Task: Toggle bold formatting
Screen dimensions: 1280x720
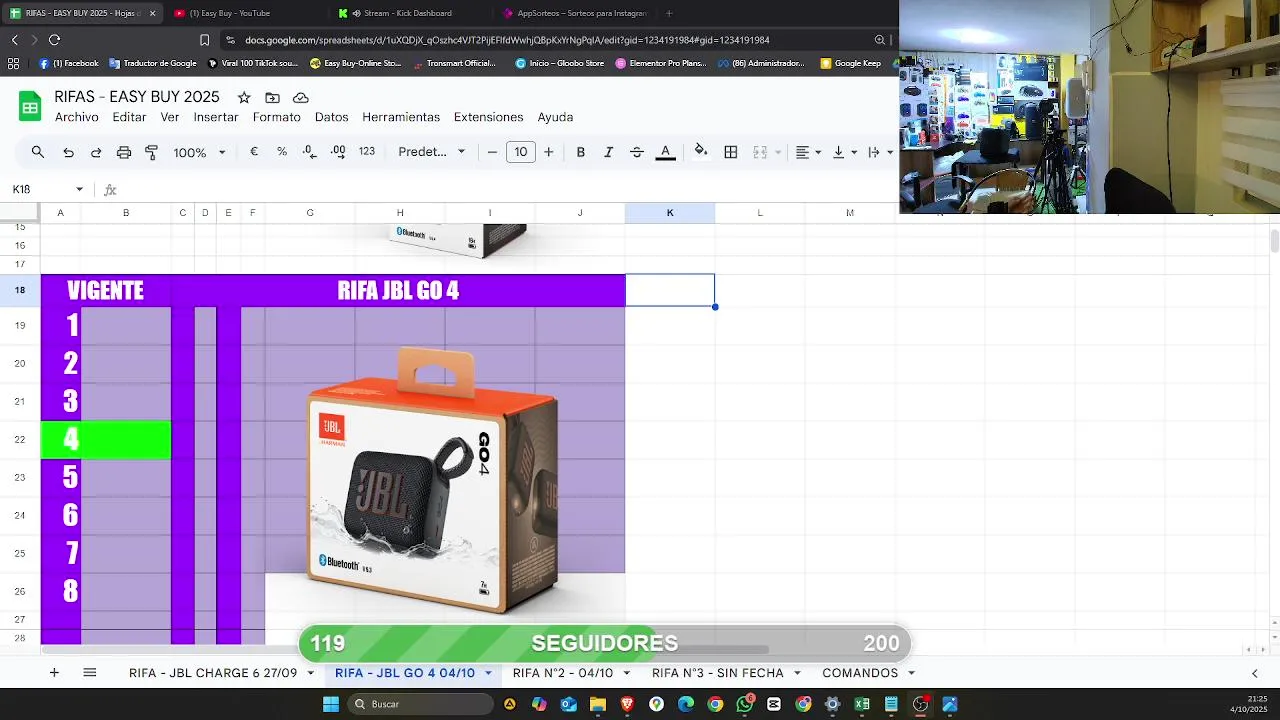Action: (580, 152)
